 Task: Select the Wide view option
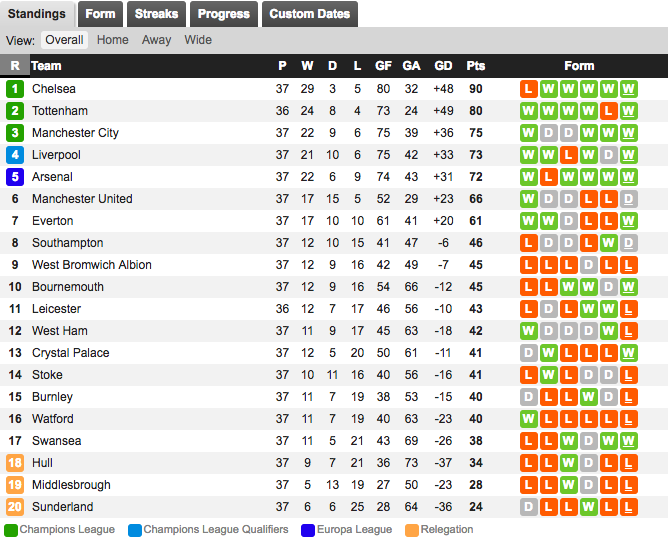[x=198, y=40]
